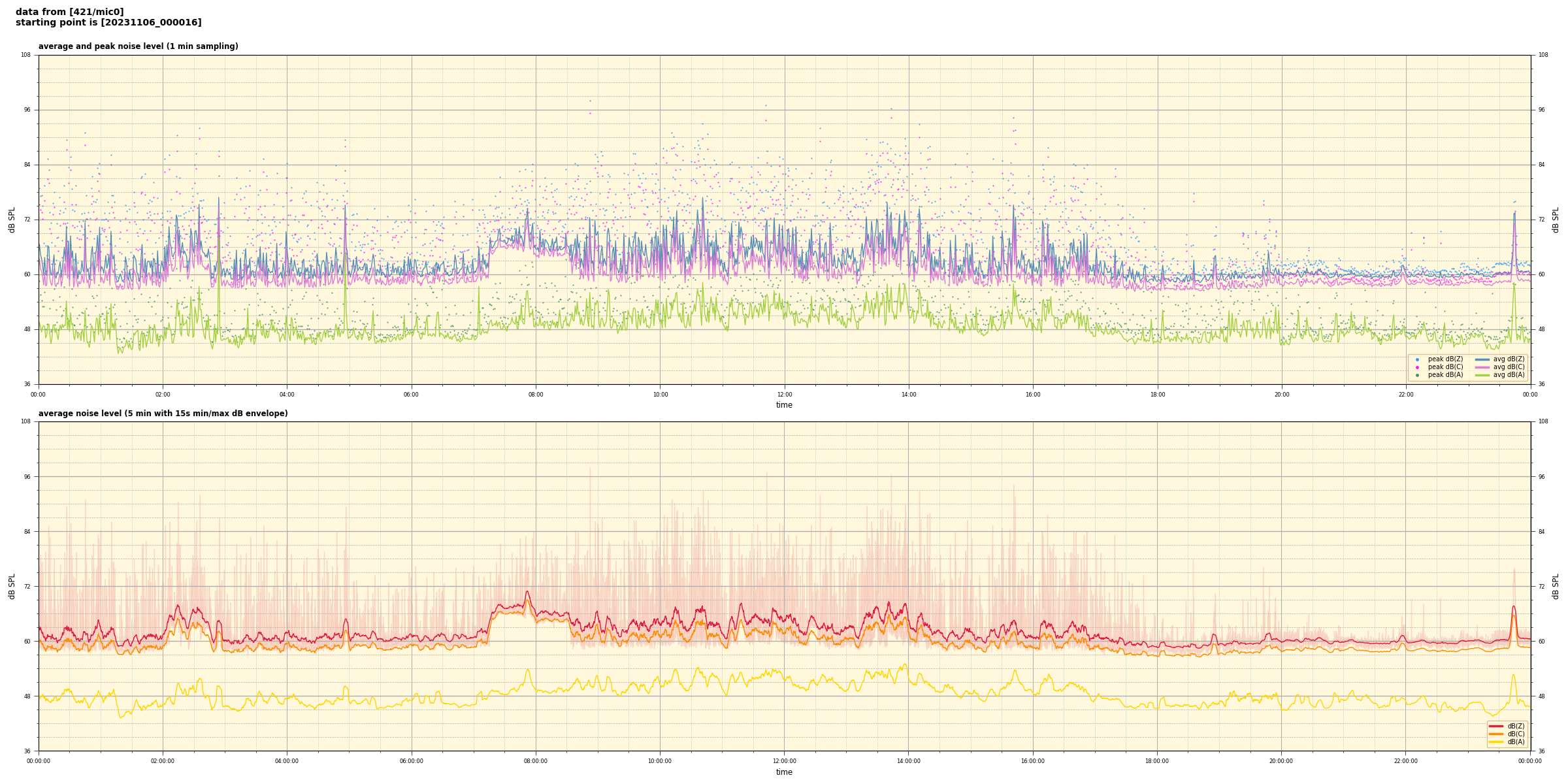
Task: Click the 18:00:00 tick label on bottom chart
Action: point(1157,761)
